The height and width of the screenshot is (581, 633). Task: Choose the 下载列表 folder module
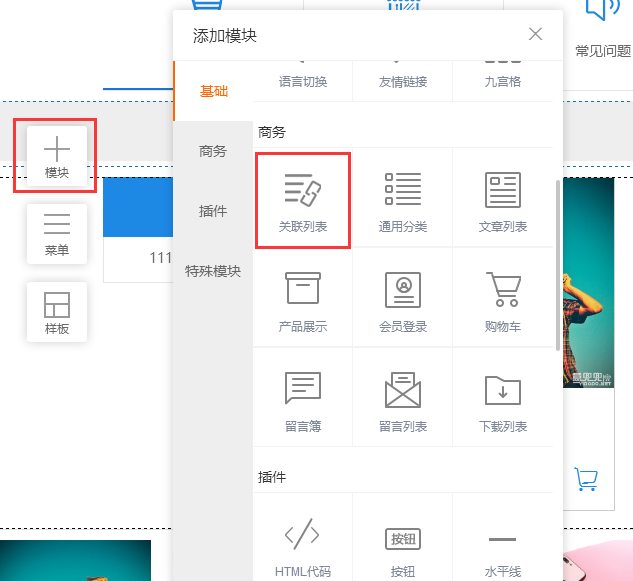[x=503, y=398]
